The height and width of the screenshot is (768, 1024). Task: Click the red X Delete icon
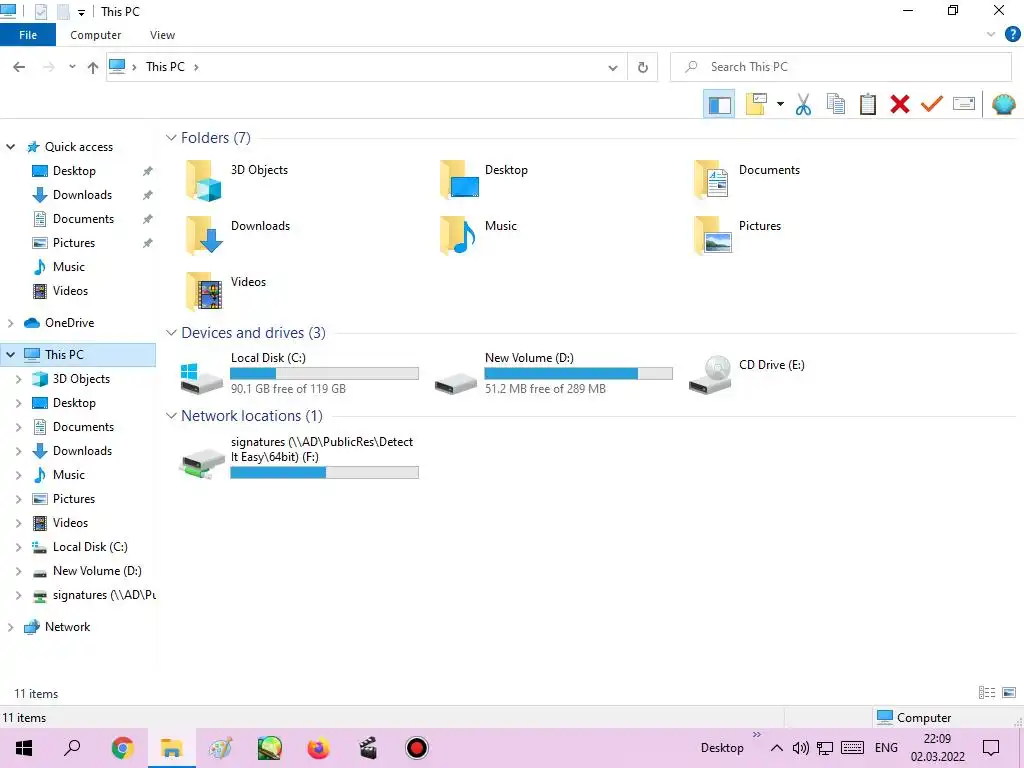[900, 104]
